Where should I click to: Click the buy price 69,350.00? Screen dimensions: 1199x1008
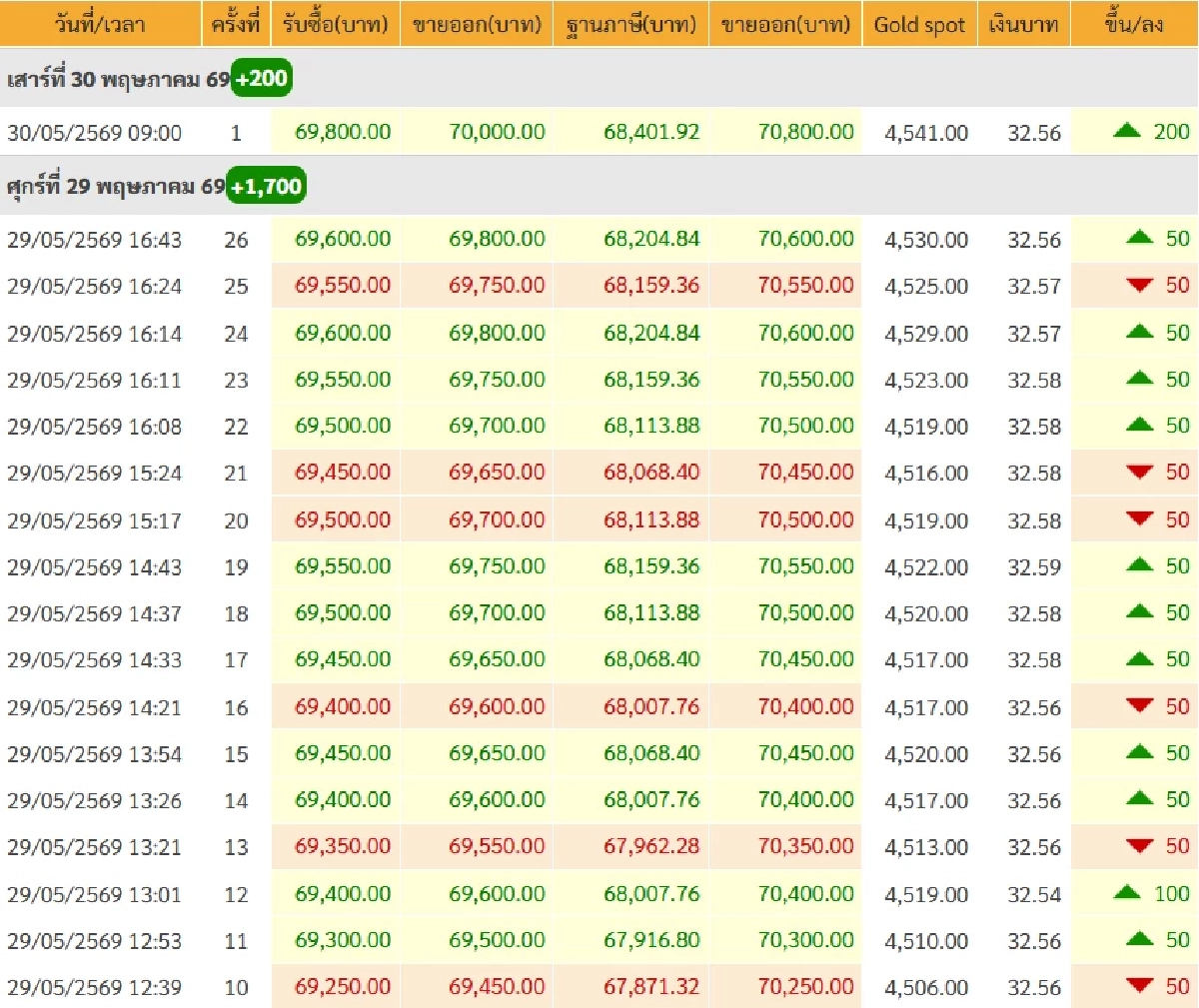tap(343, 846)
